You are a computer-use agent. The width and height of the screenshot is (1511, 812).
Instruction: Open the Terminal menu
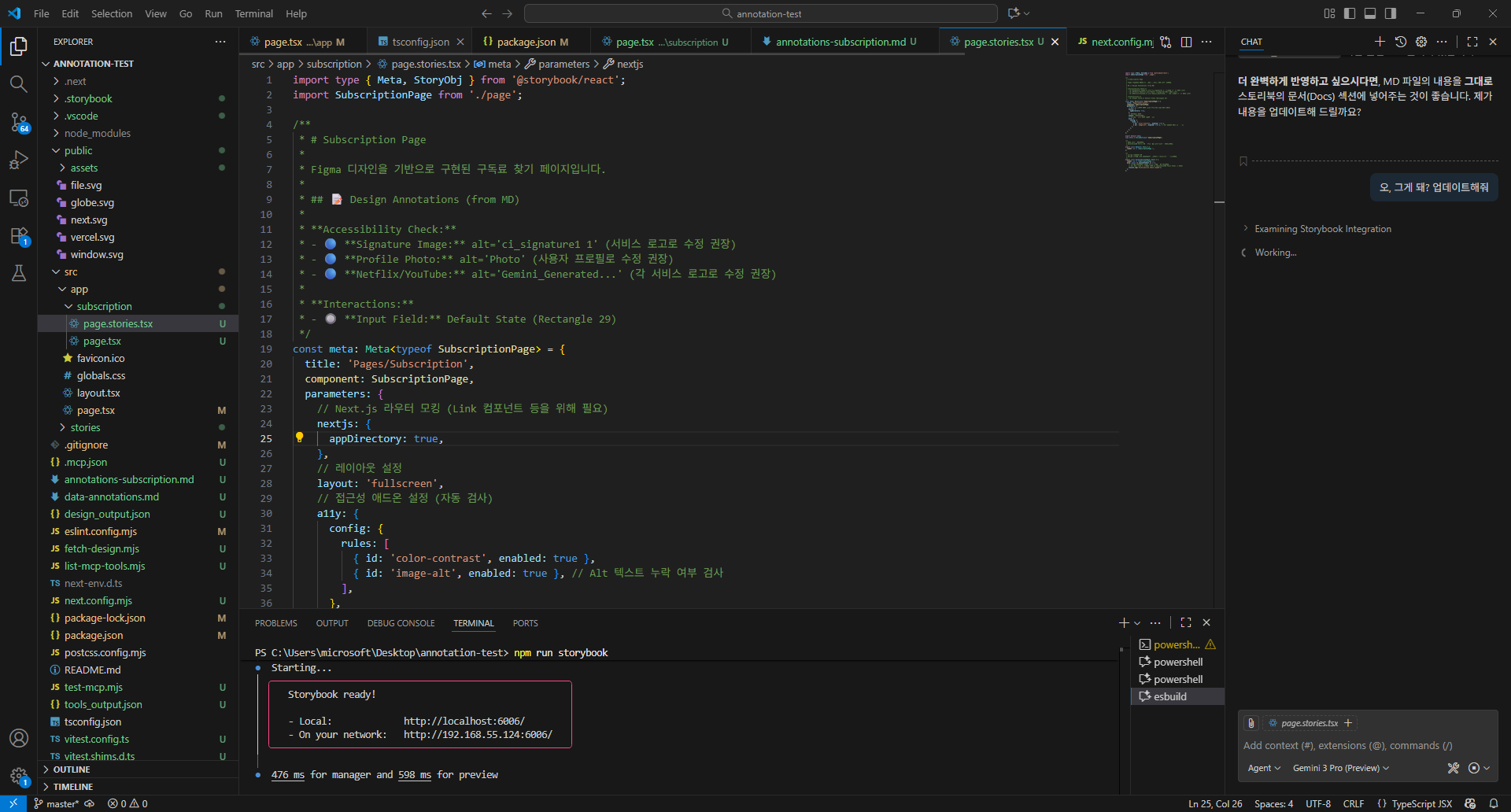point(253,13)
